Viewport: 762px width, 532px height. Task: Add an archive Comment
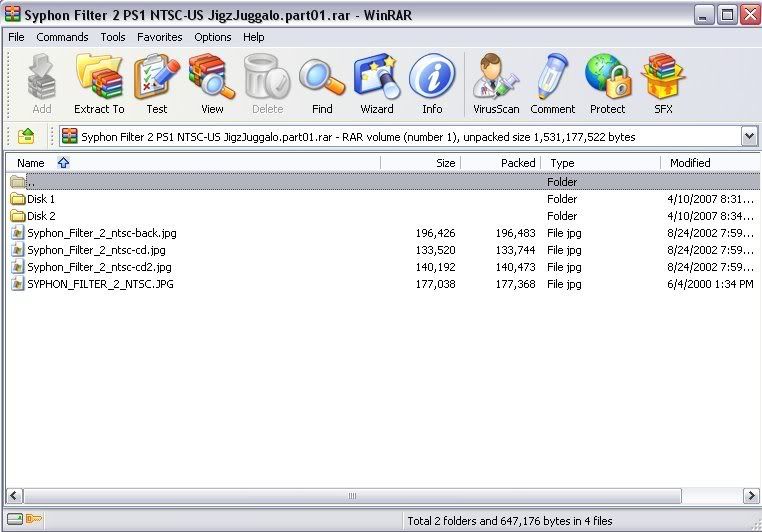point(553,78)
